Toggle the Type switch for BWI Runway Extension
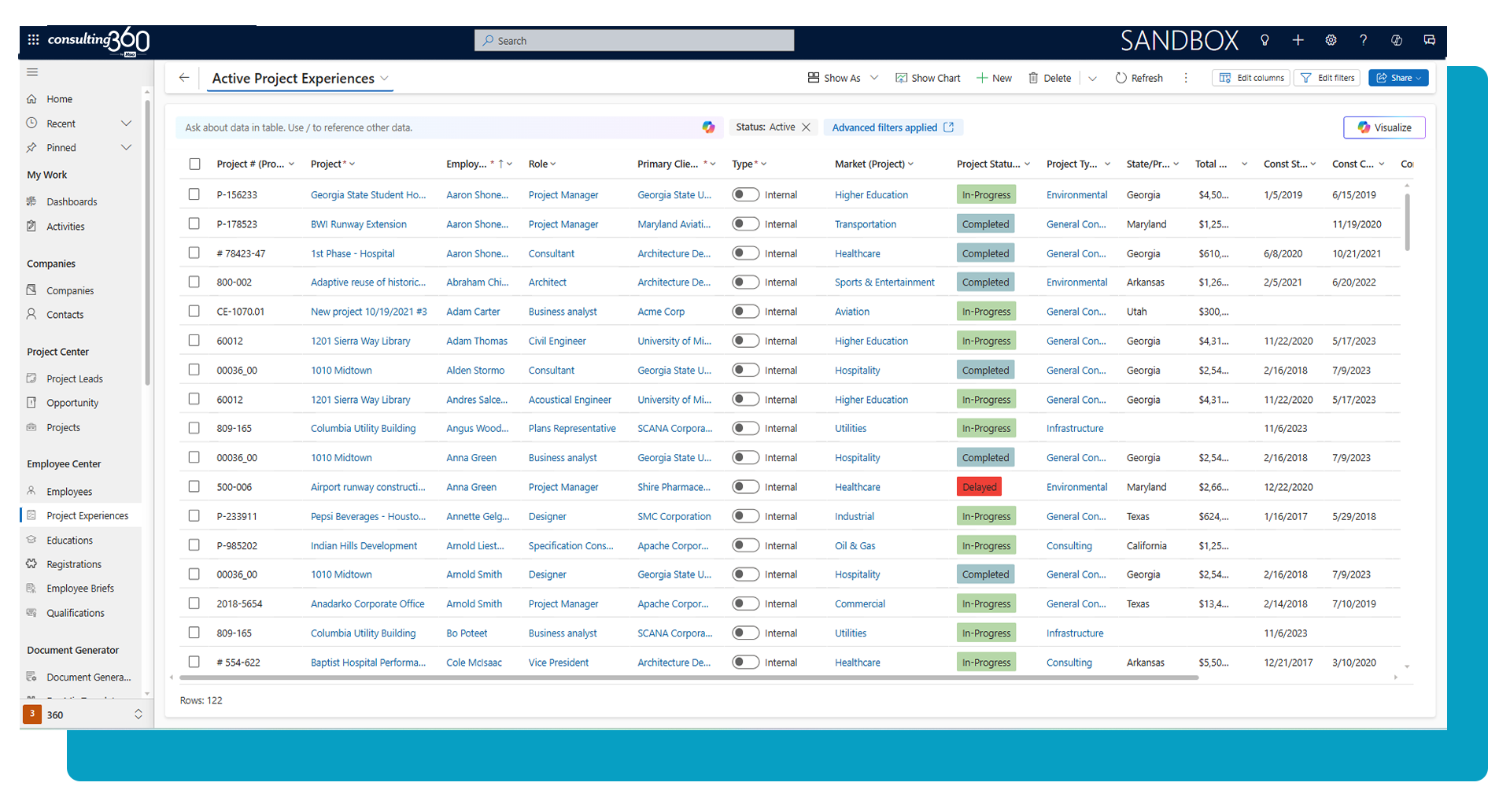Viewport: 1499px width, 812px height. 745,224
